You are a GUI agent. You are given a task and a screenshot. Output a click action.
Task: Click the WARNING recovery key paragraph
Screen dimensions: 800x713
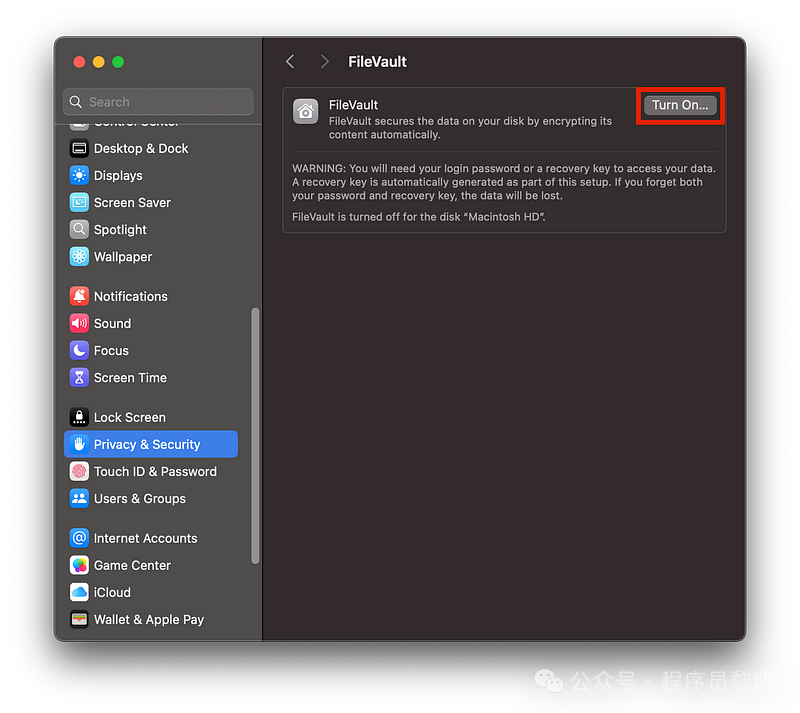tap(504, 182)
